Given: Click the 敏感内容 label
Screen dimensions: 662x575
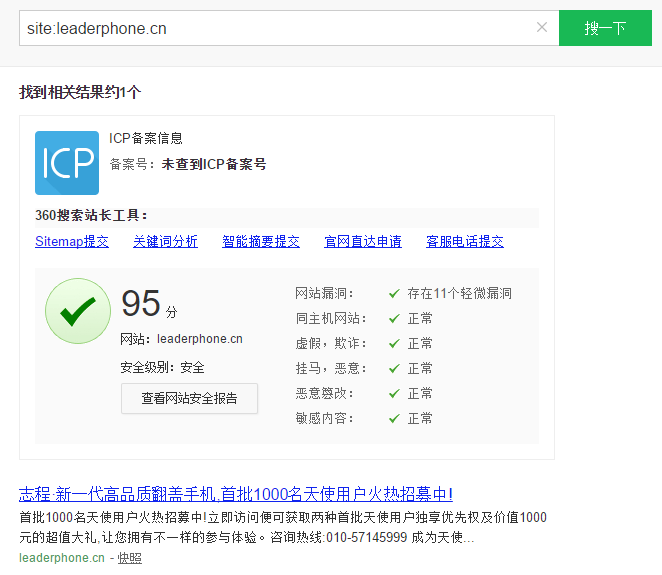Looking at the screenshot, I should [324, 418].
